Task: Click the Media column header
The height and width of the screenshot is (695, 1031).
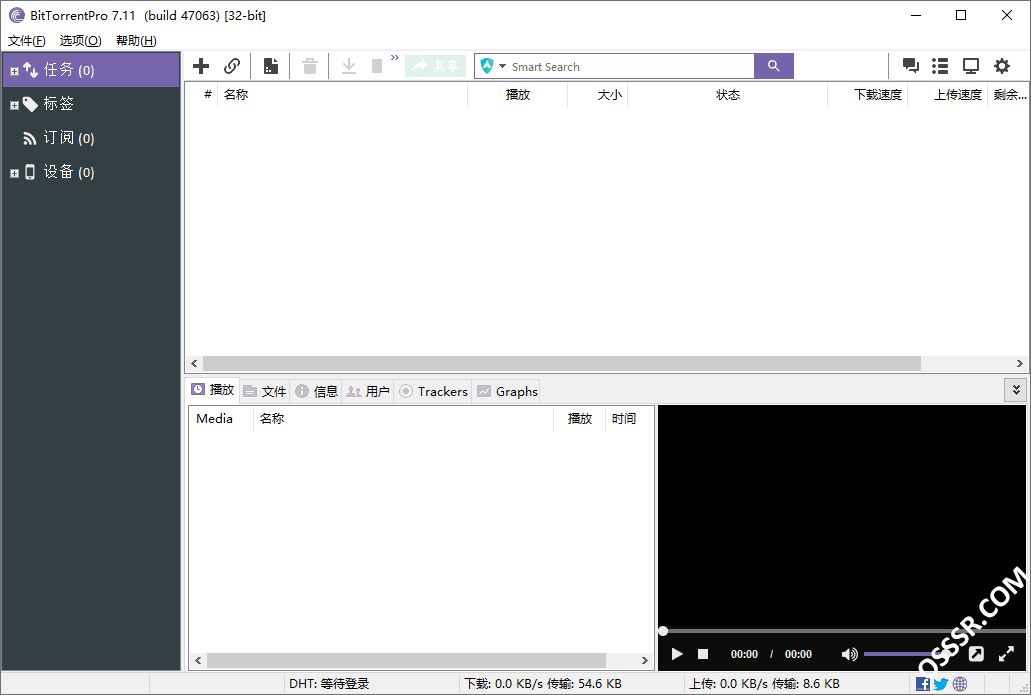Action: tap(220, 419)
